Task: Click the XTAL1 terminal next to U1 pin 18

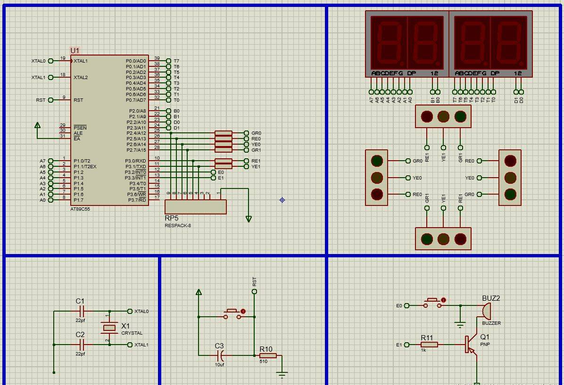Action: [x=51, y=78]
